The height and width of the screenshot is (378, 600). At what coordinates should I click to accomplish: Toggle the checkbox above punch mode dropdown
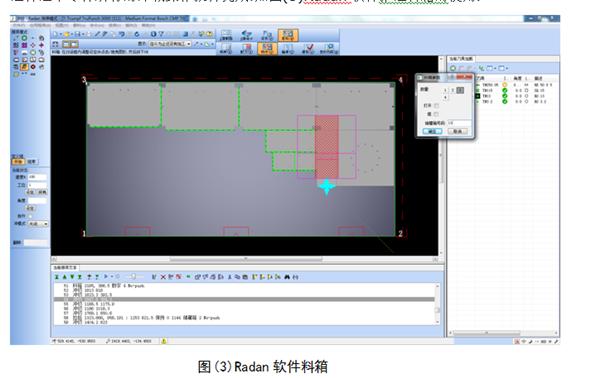click(31, 216)
